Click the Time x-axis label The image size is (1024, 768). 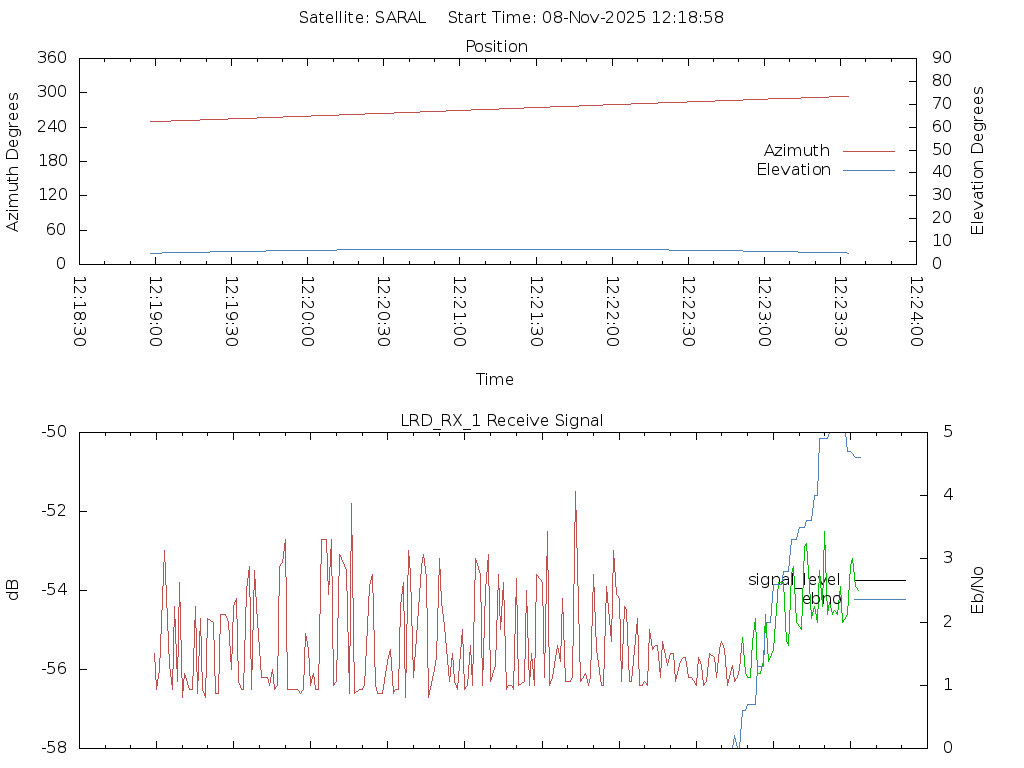[x=495, y=379]
